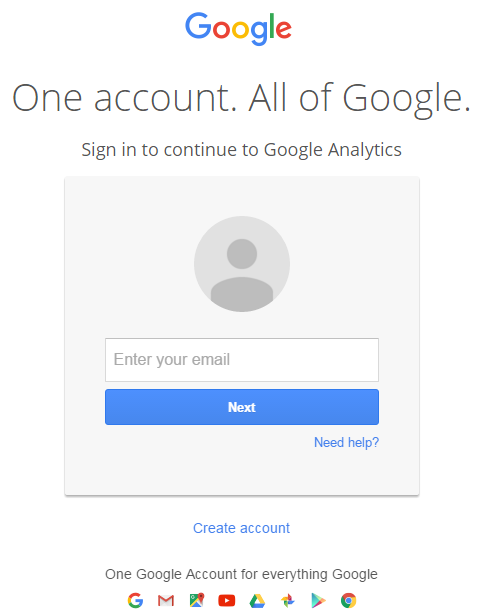Viewport: 477px width, 616px height.
Task: Open the Google Drive triangle icon
Action: coord(257,601)
